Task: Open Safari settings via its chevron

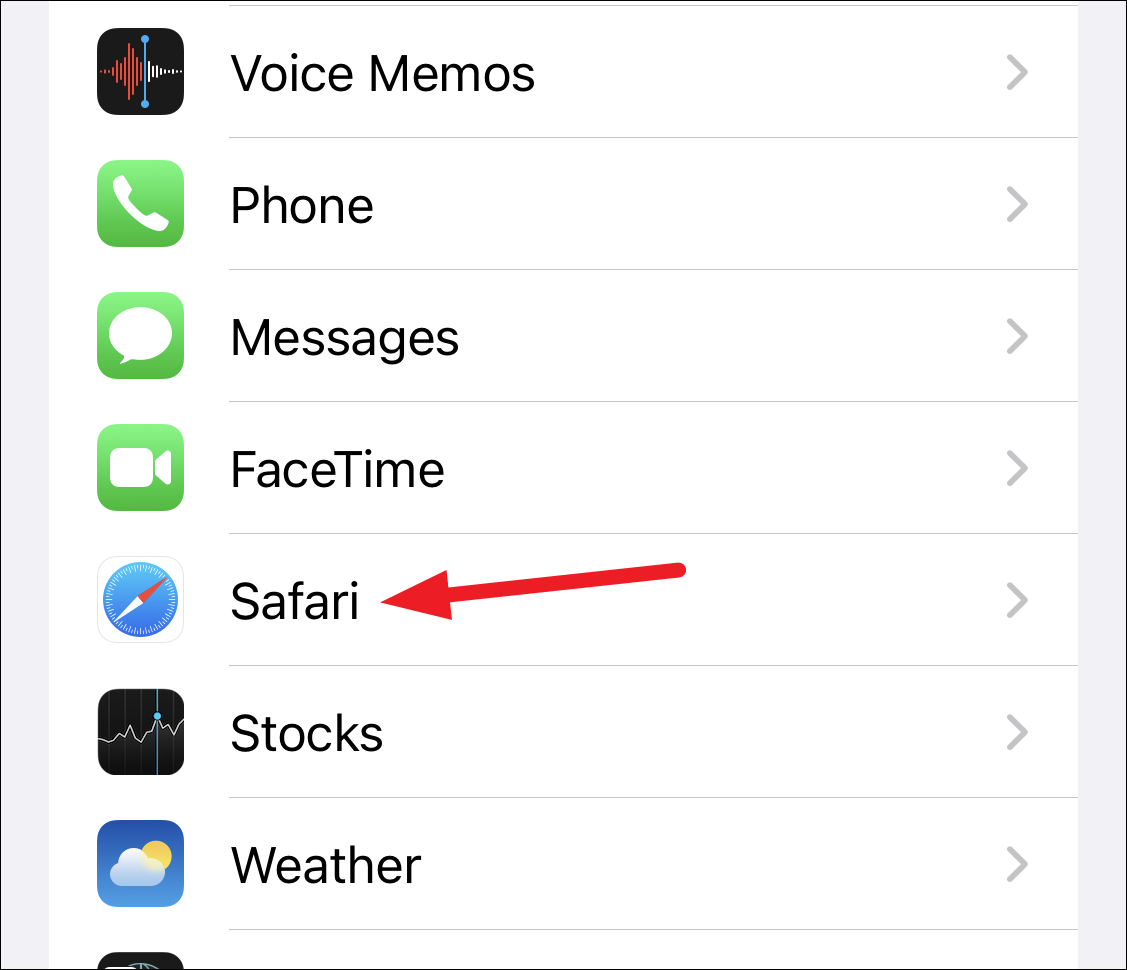Action: 1017,600
